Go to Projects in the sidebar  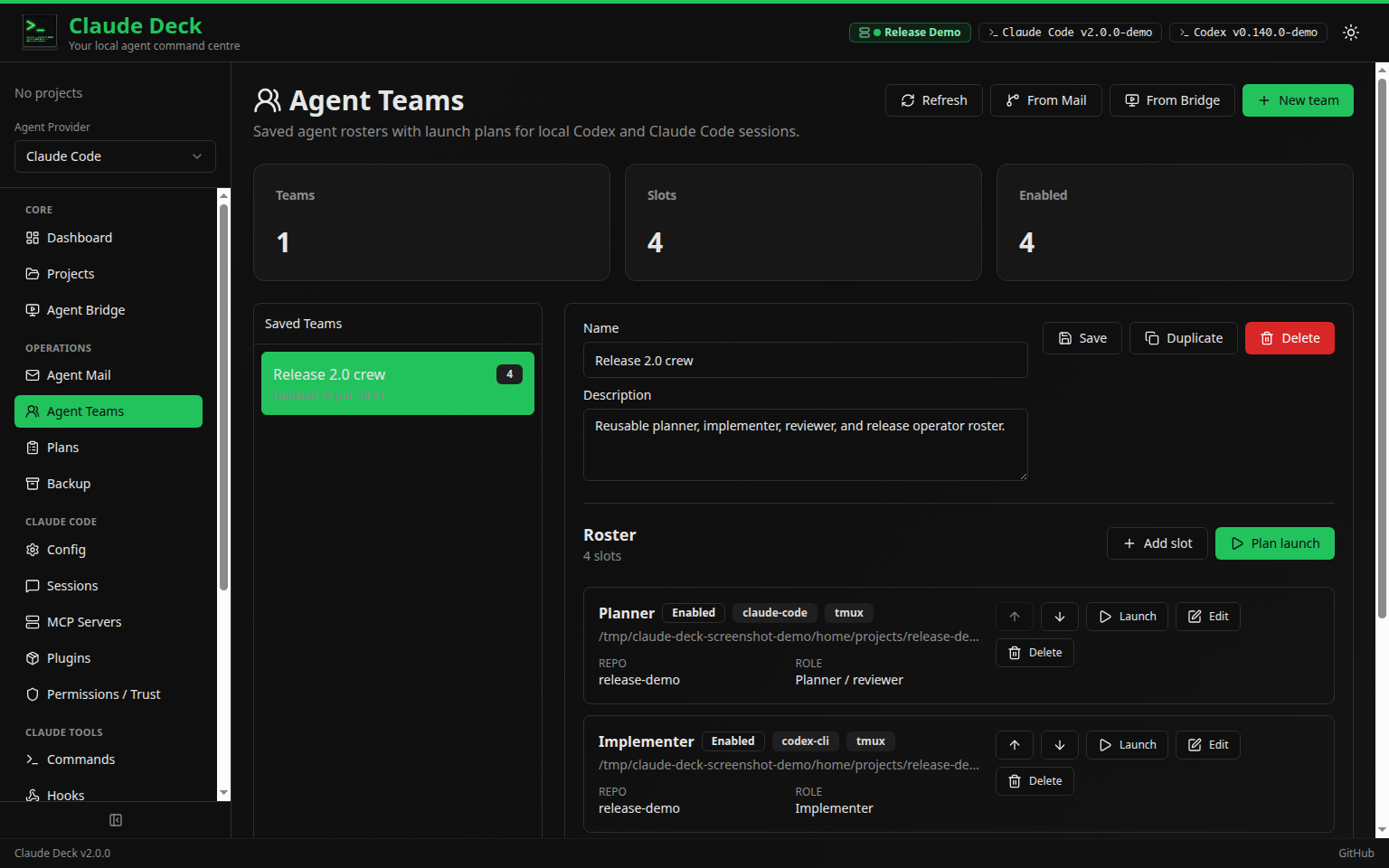coord(109,274)
